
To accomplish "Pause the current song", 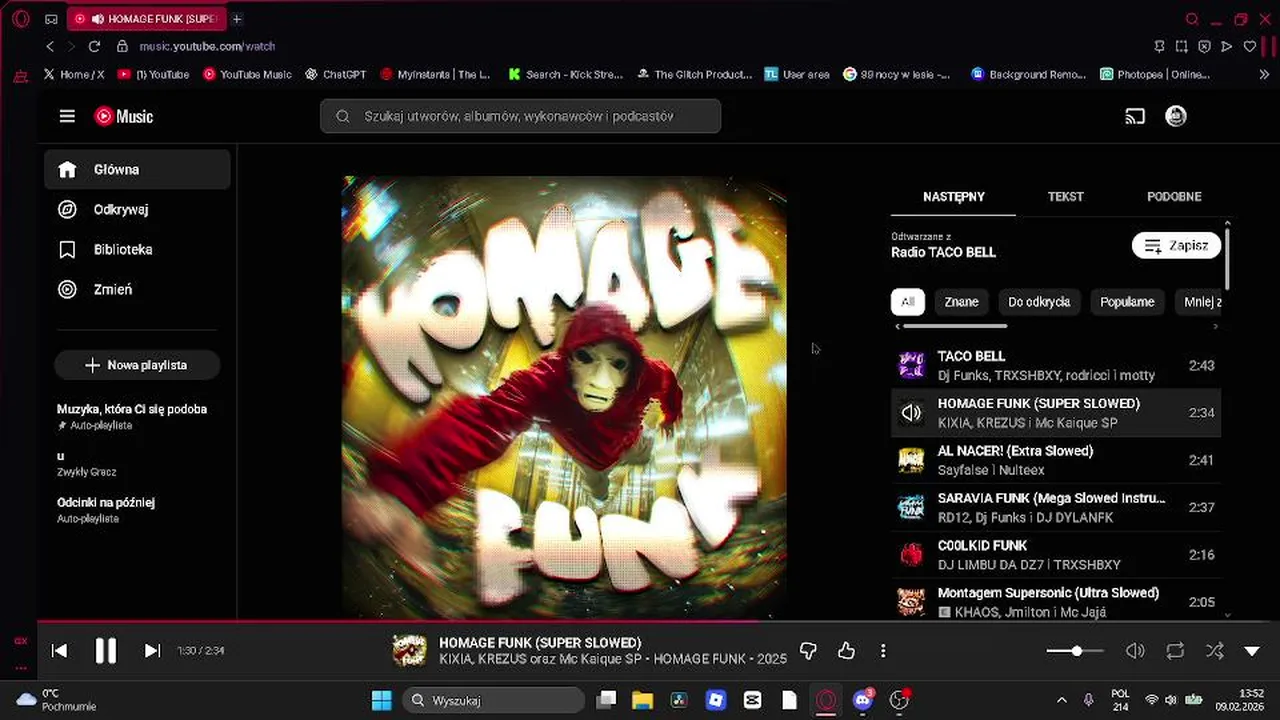I will pyautogui.click(x=105, y=651).
